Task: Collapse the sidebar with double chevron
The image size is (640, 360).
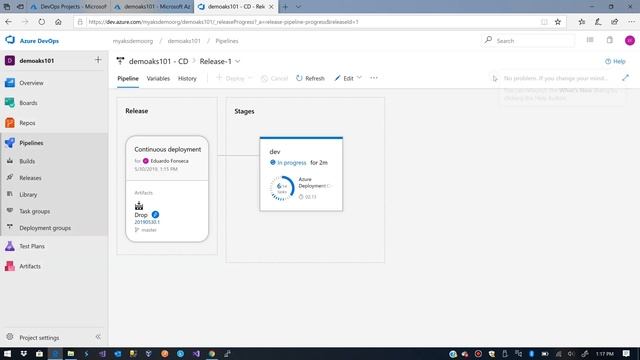Action: click(x=98, y=337)
